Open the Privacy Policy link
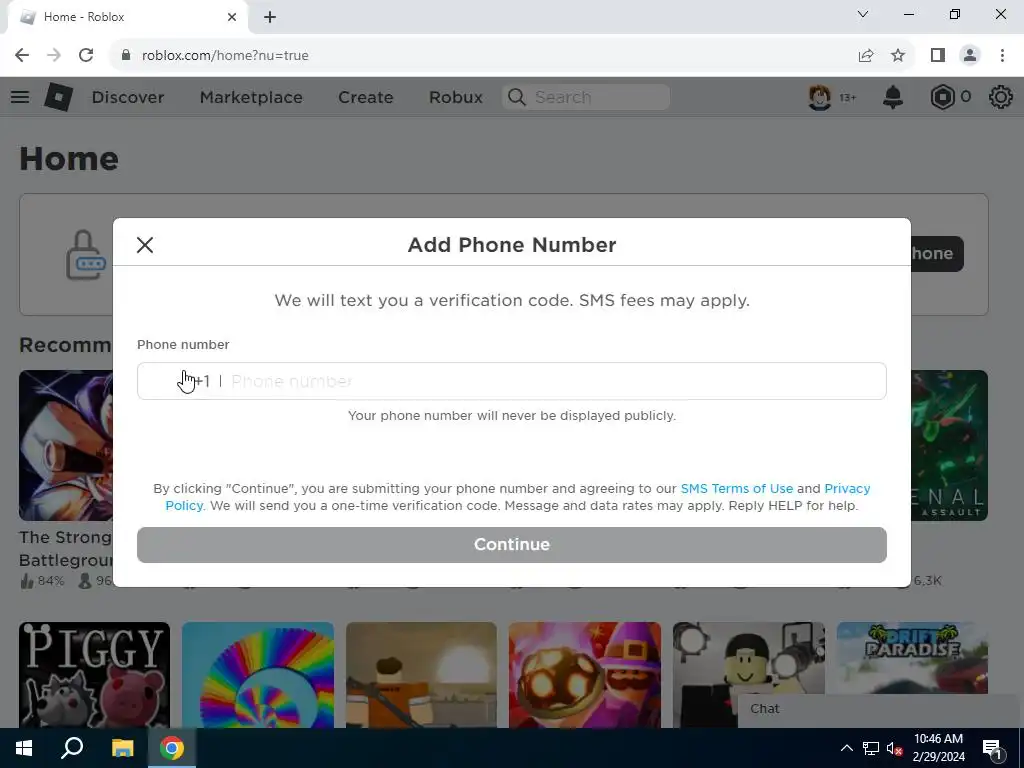Screen dimensions: 1024x768 [x=847, y=488]
